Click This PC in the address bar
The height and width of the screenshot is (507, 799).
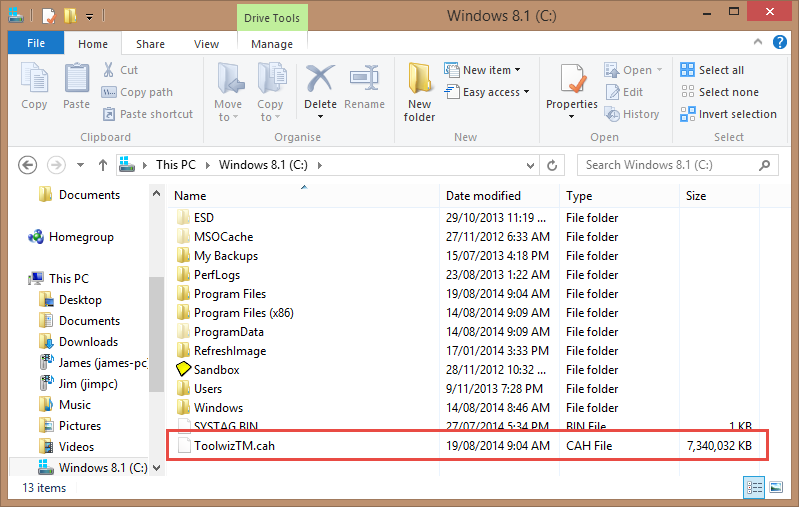pyautogui.click(x=176, y=165)
